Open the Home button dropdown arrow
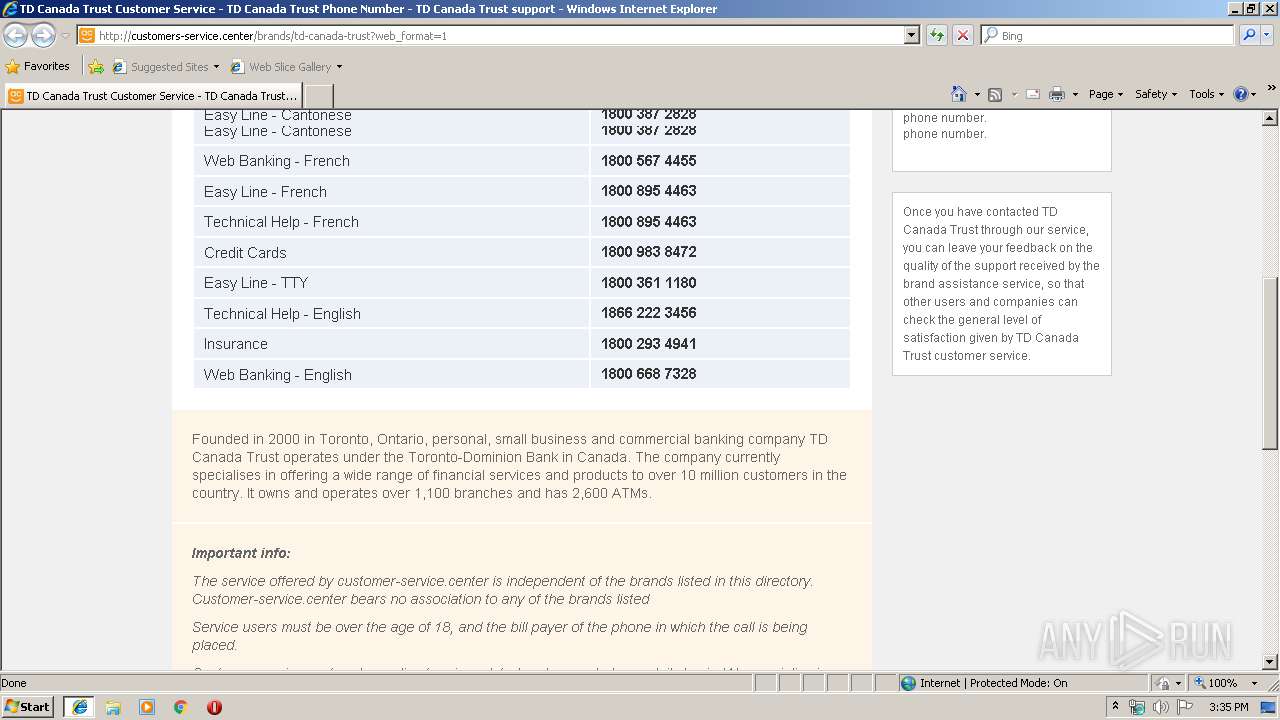The image size is (1280, 720). tap(977, 94)
